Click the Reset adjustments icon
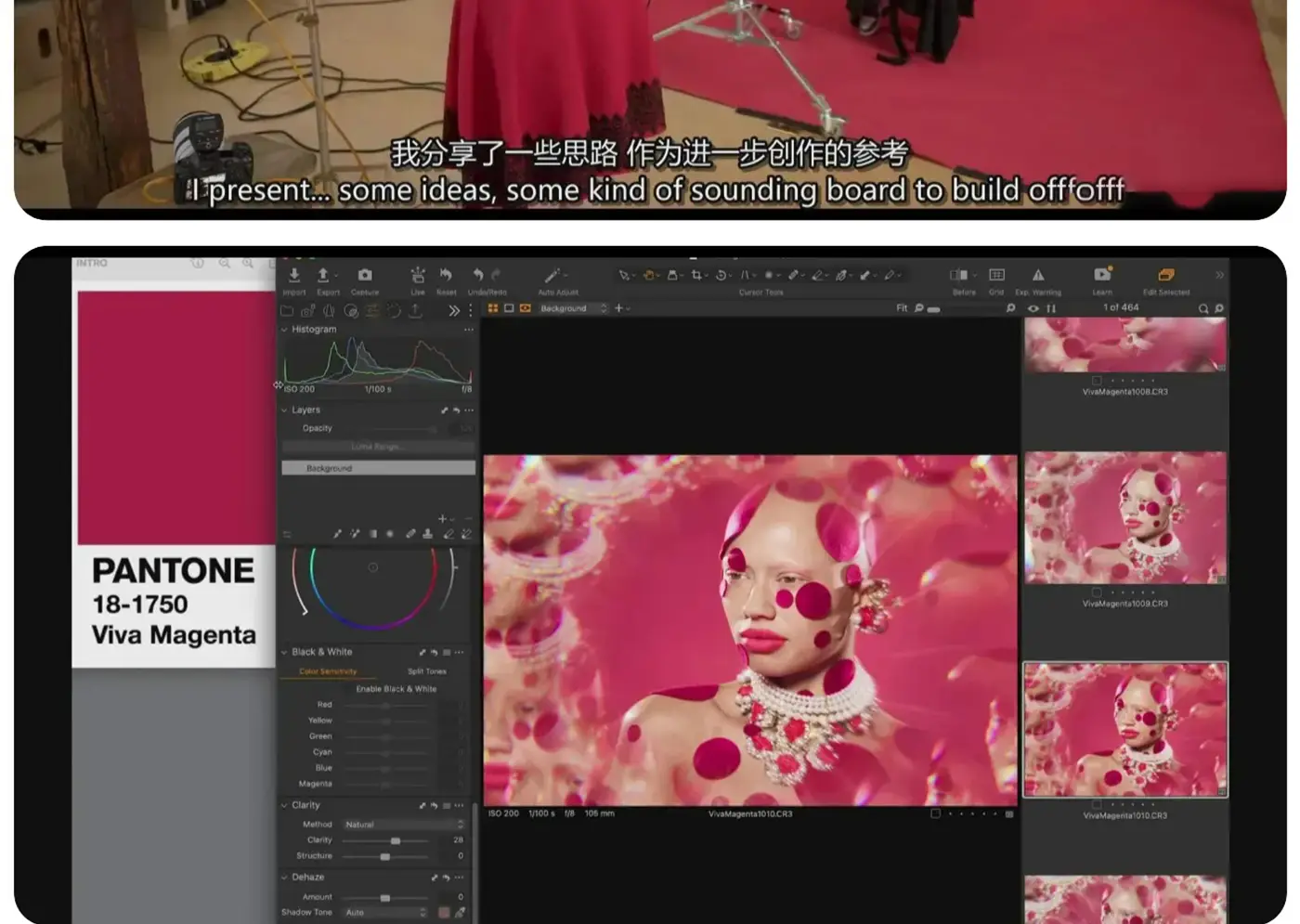 [x=446, y=275]
